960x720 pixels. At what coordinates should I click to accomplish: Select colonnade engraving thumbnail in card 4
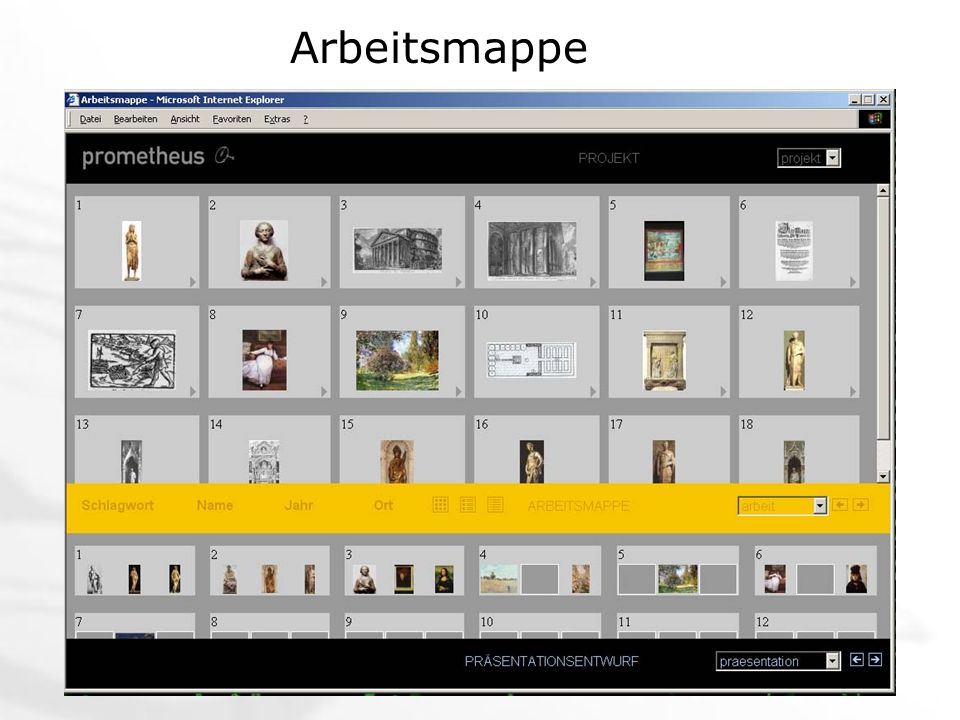click(x=532, y=251)
